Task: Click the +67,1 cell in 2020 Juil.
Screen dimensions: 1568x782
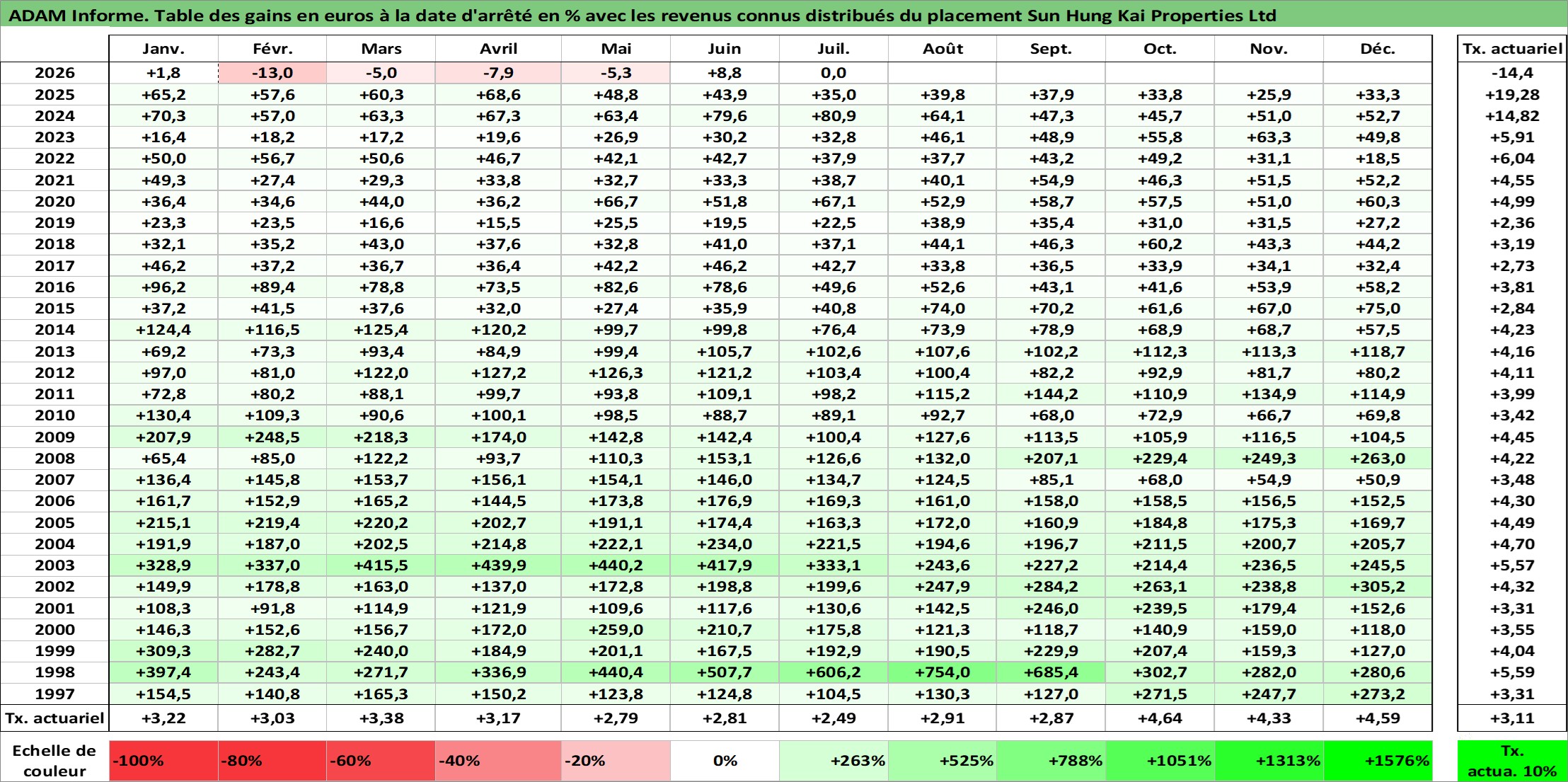Action: point(834,202)
